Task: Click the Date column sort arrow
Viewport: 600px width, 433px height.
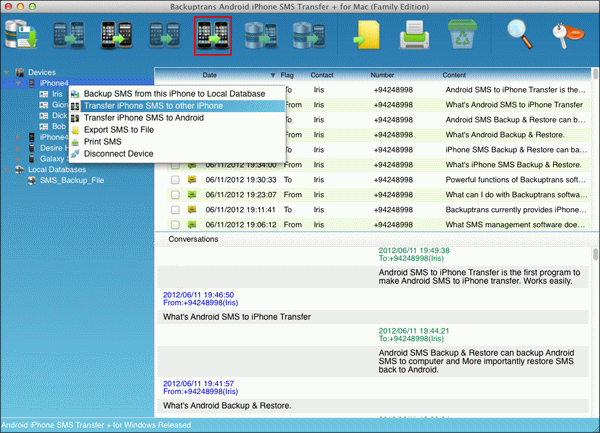Action: pos(273,75)
